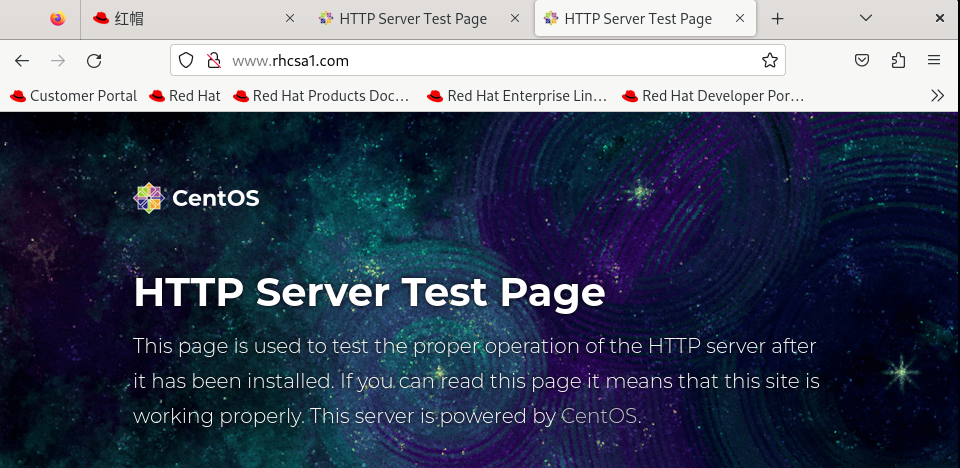The image size is (960, 468).
Task: Open Customer Portal bookmark
Action: (x=73, y=96)
